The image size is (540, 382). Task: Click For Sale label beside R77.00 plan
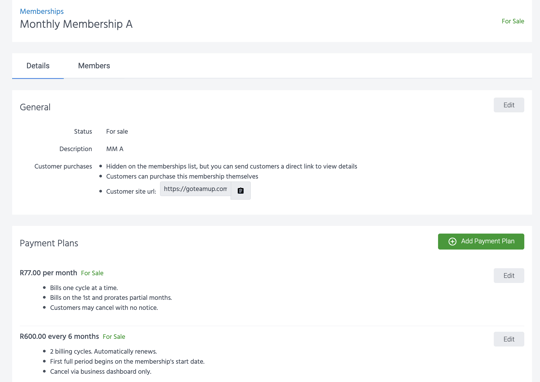pyautogui.click(x=92, y=273)
